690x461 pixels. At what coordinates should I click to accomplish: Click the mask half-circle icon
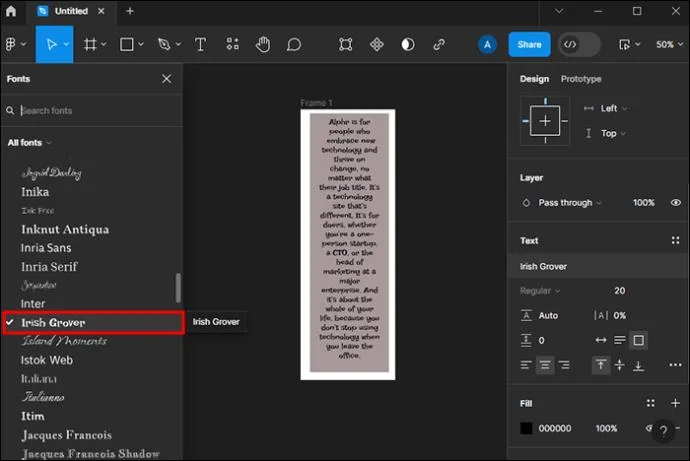pos(408,44)
